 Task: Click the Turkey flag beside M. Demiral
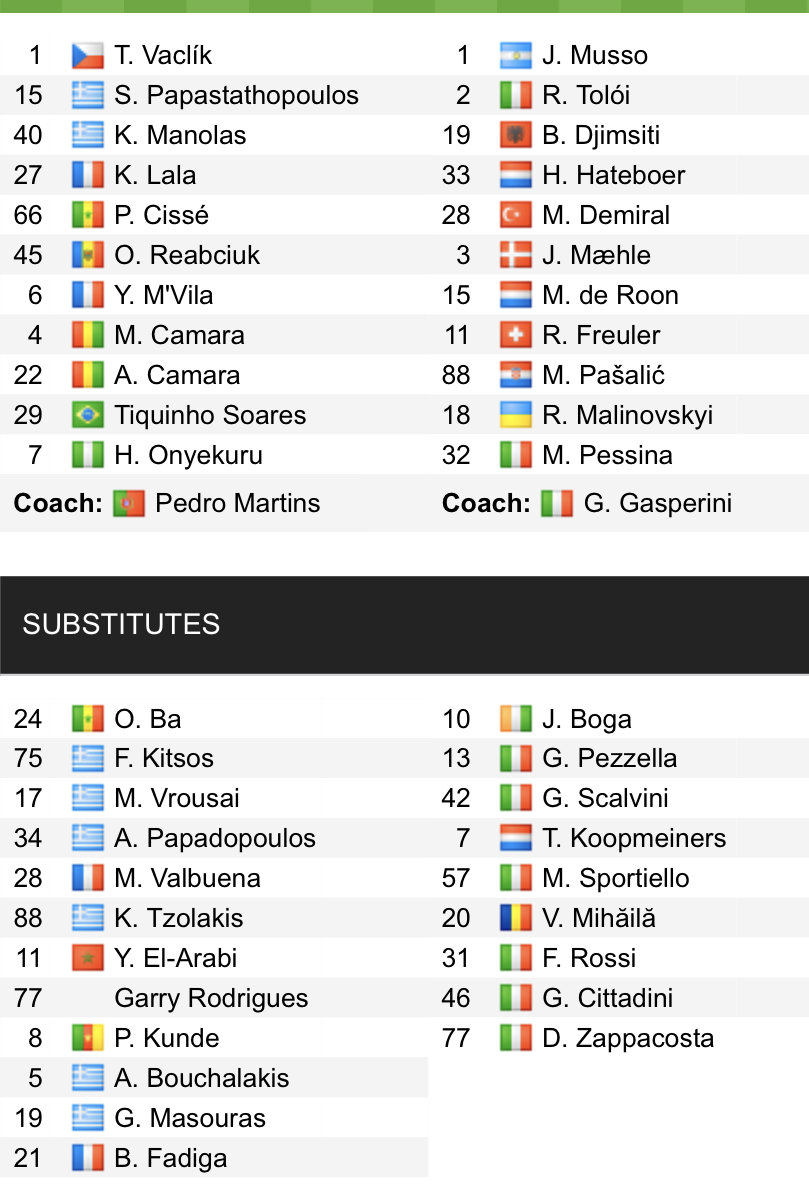[516, 215]
